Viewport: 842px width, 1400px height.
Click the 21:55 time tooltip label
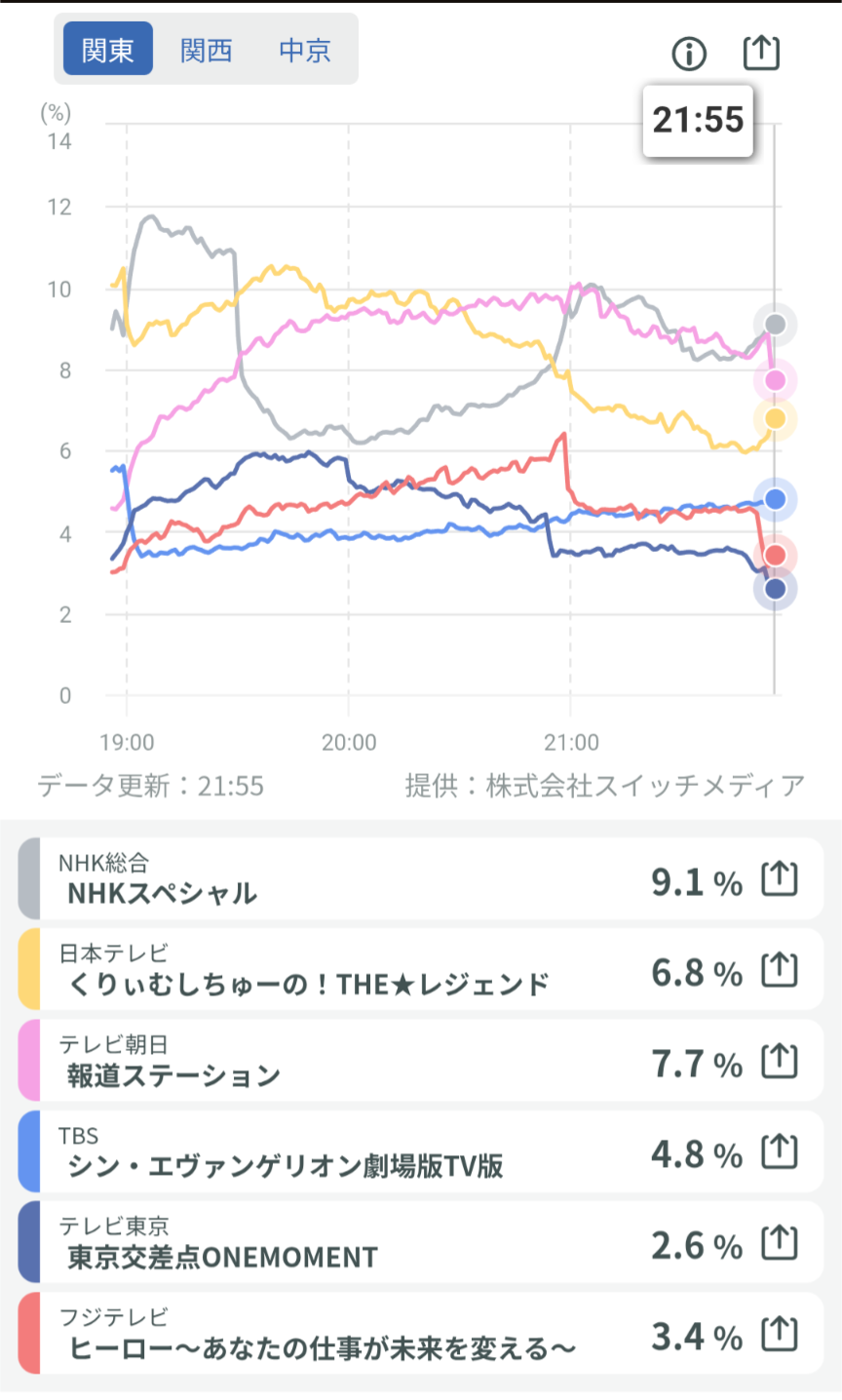pyautogui.click(x=698, y=121)
